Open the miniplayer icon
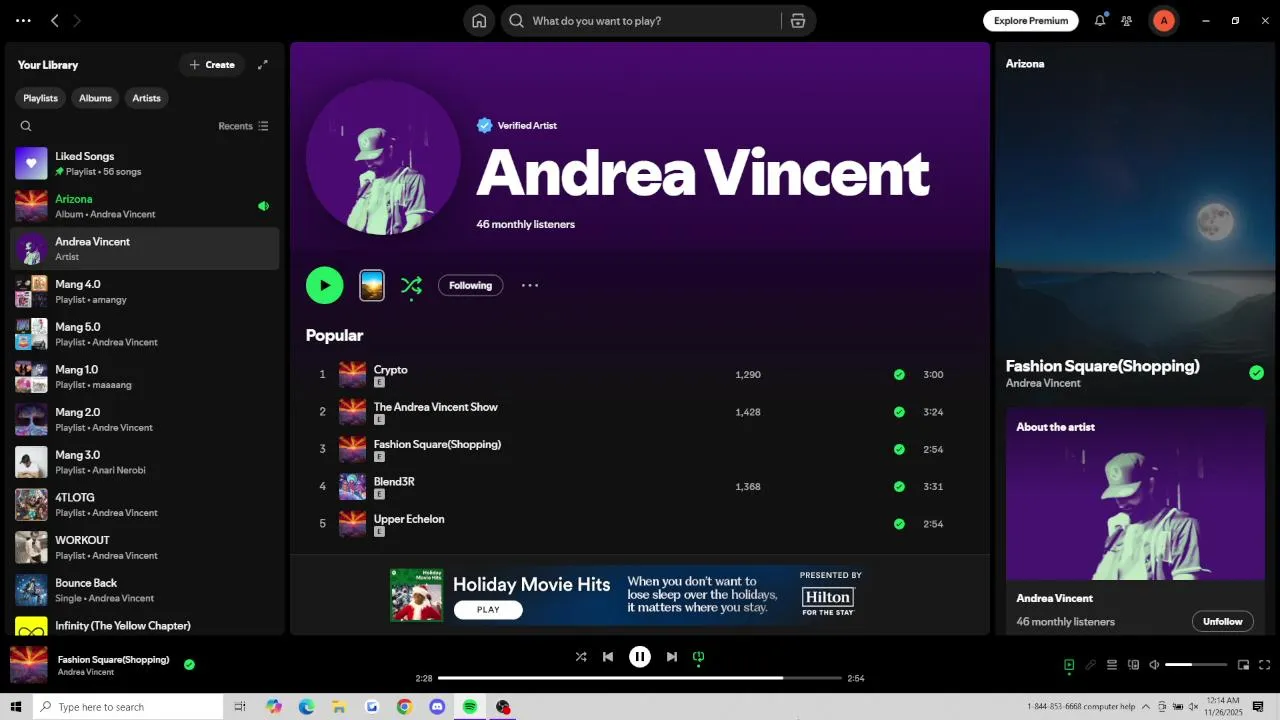The image size is (1280, 720). (1244, 665)
